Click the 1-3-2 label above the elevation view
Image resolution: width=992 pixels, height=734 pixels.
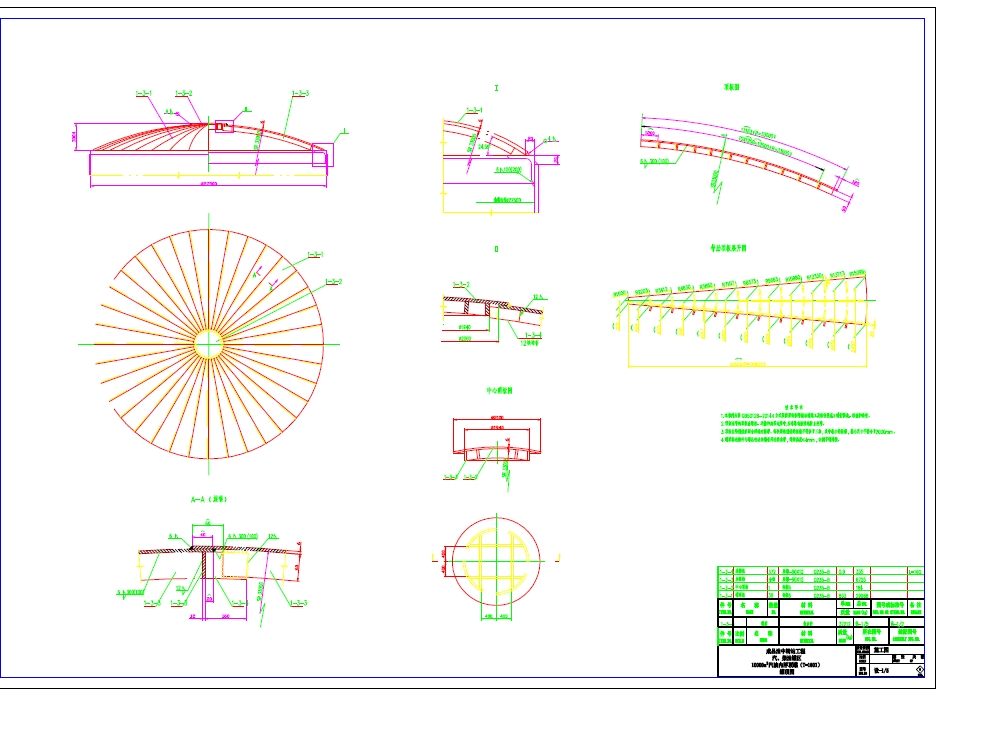click(183, 94)
